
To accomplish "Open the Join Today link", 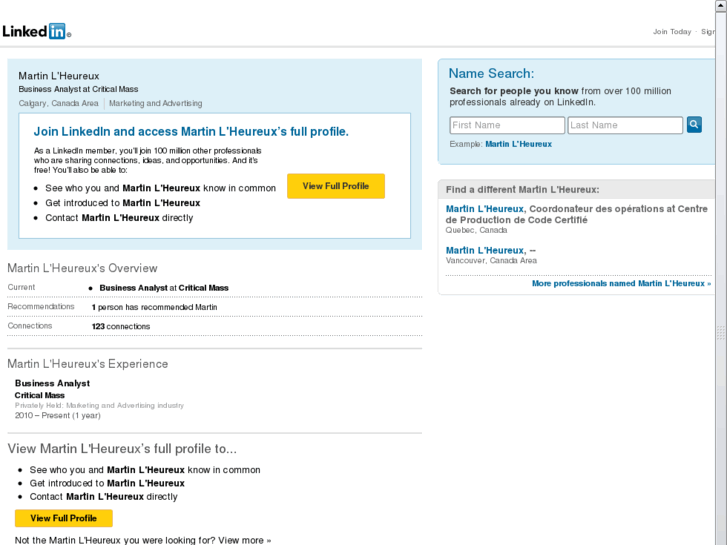I will (672, 32).
